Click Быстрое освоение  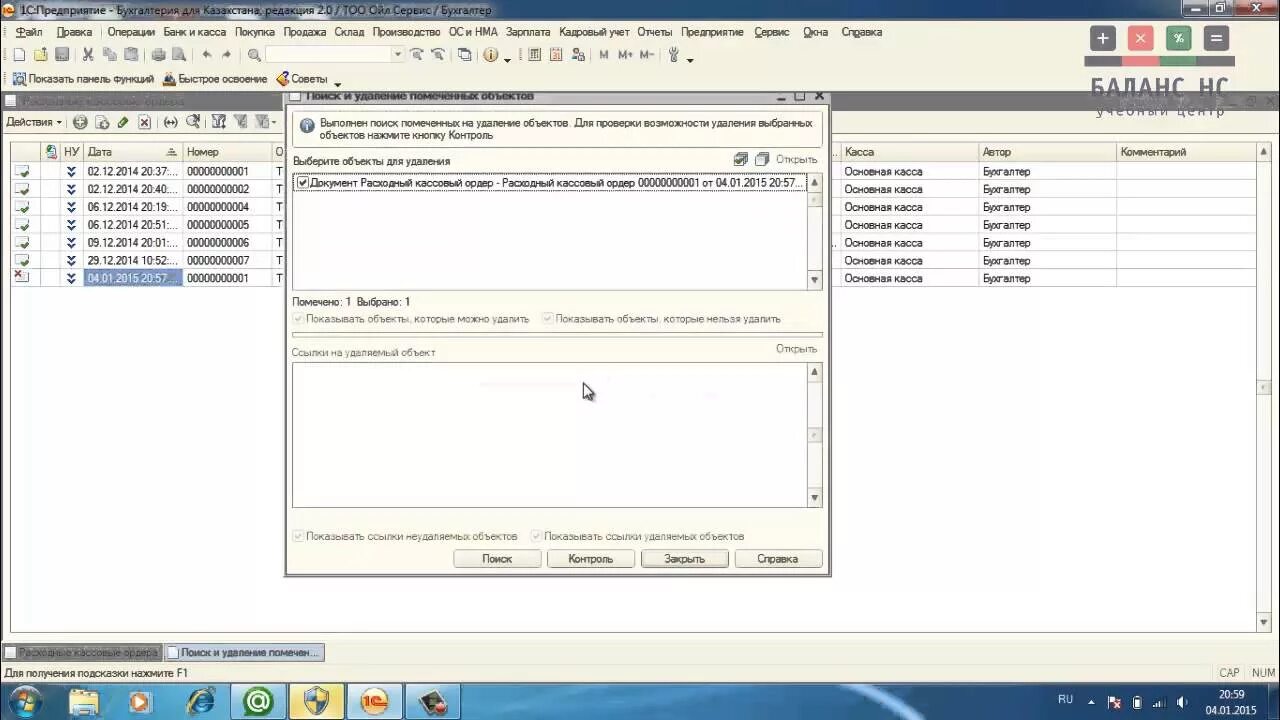click(x=215, y=79)
